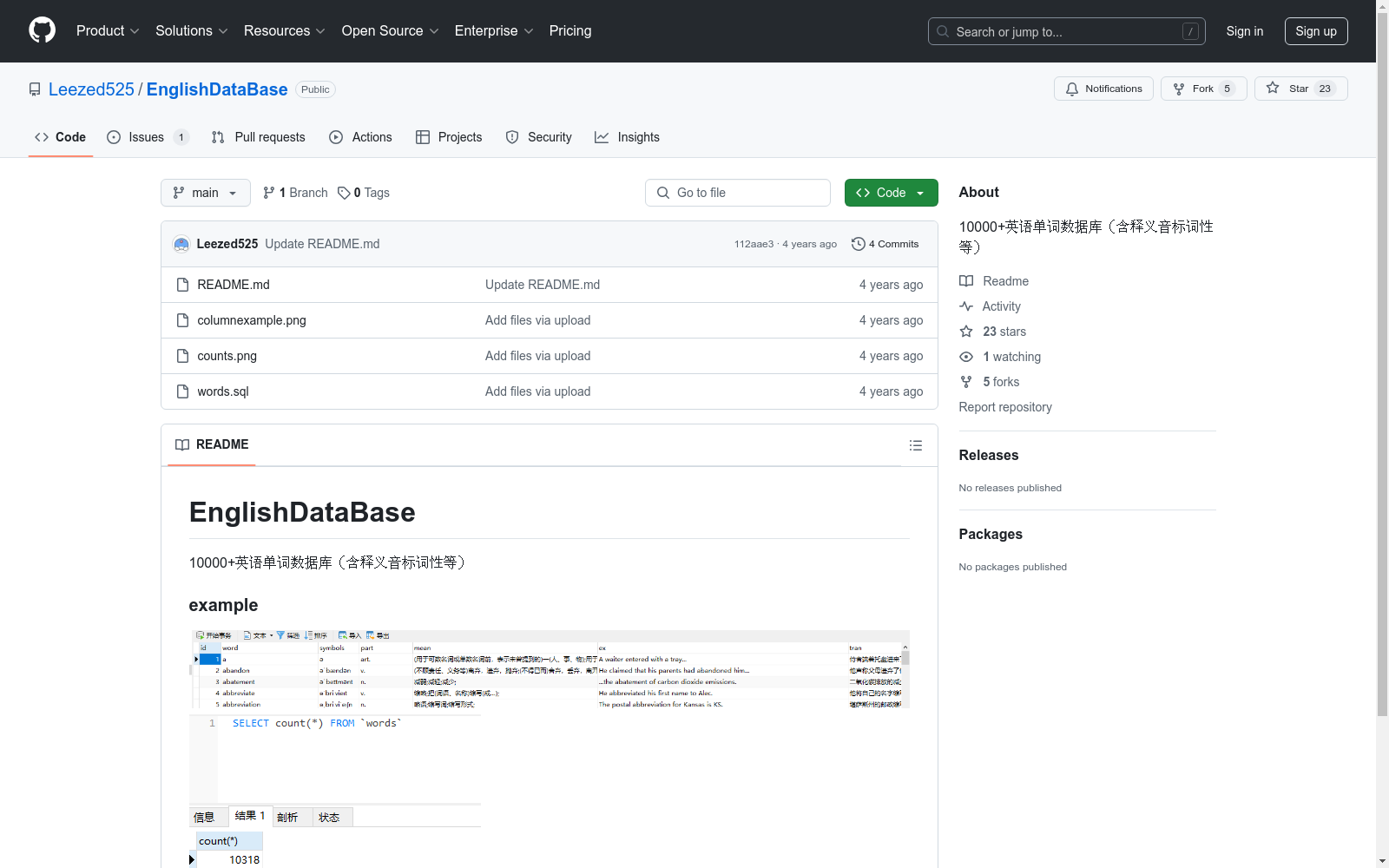Click the file icon beside counts.png
This screenshot has width=1389, height=868.
(182, 356)
